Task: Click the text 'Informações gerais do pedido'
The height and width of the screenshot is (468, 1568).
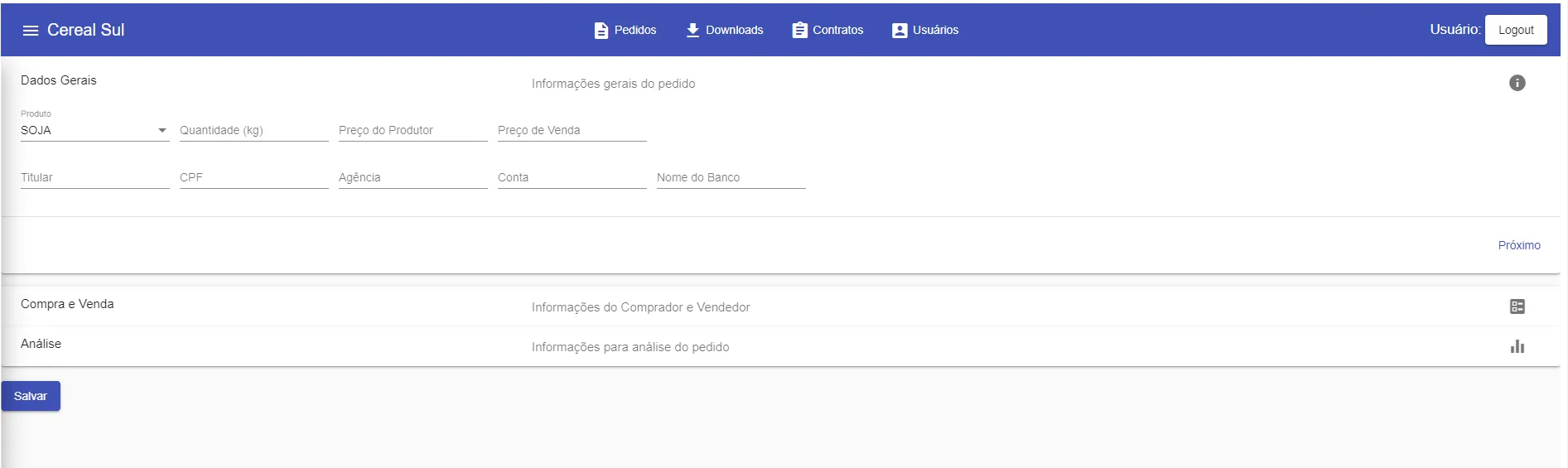Action: [x=613, y=84]
